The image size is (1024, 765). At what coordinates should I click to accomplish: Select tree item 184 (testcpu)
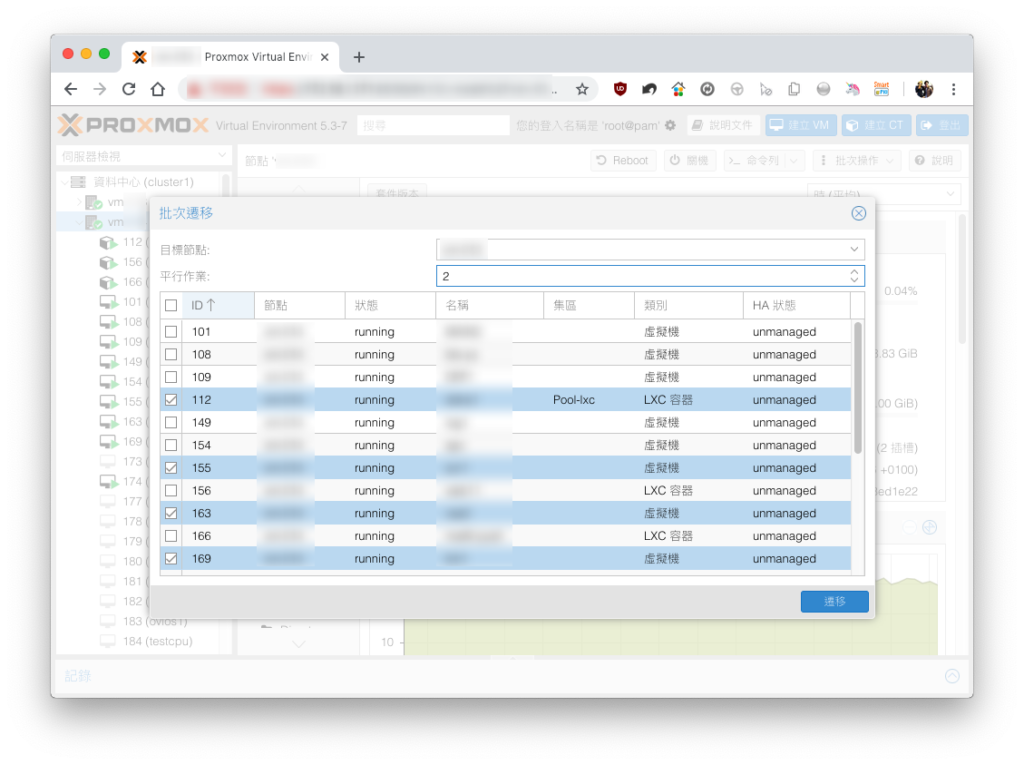(157, 642)
